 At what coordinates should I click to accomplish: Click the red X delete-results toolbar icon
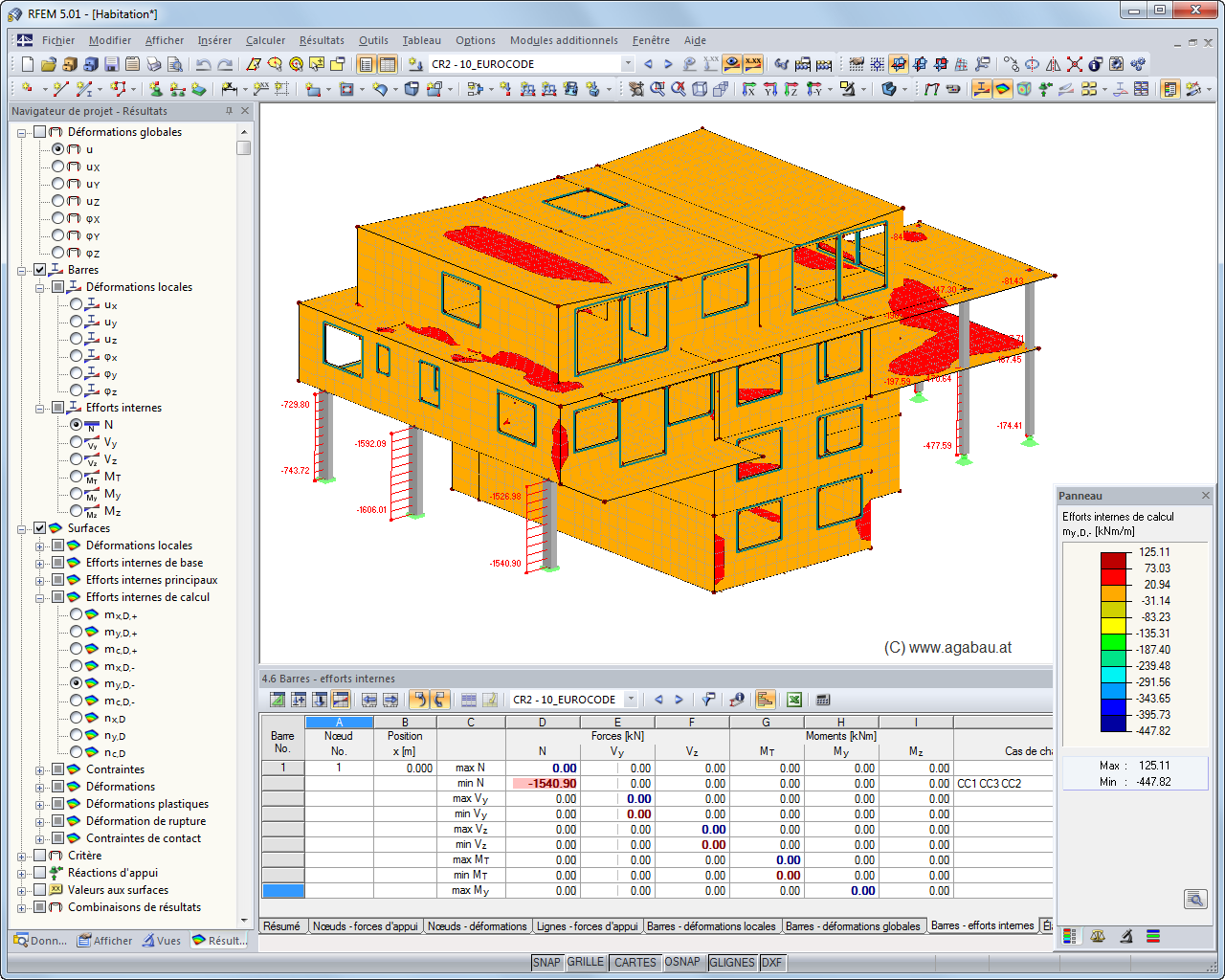(1075, 64)
